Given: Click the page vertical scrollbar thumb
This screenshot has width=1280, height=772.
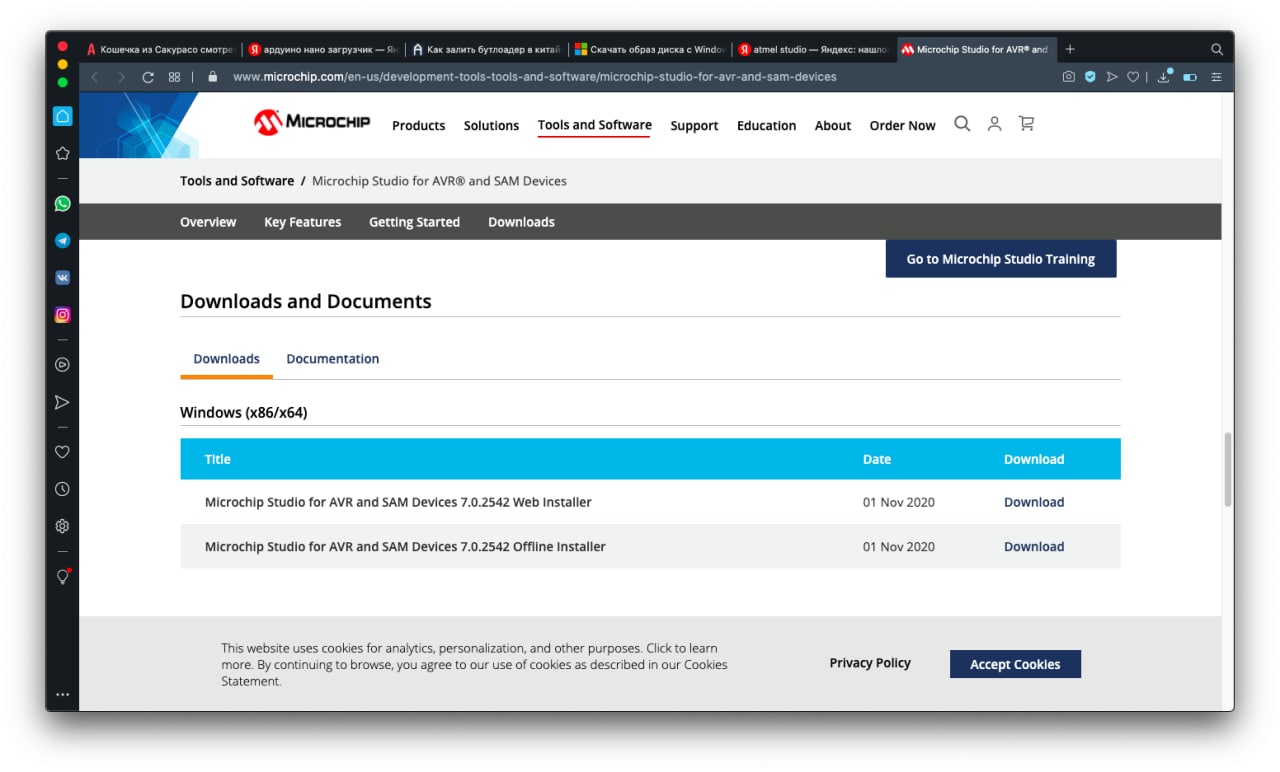Looking at the screenshot, I should 1228,470.
